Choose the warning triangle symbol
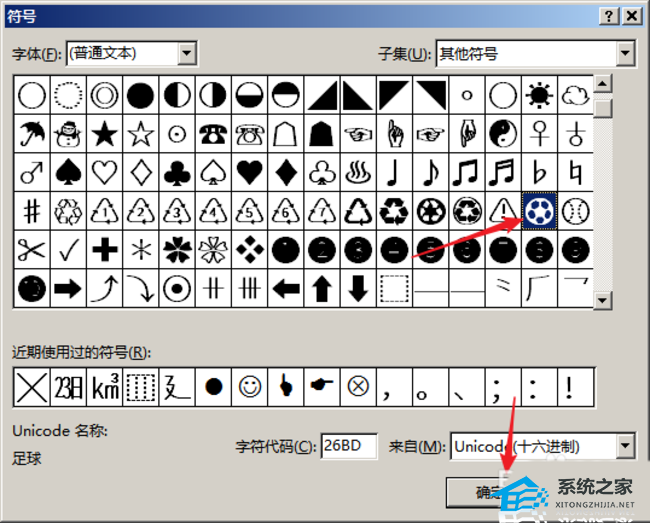 [x=503, y=211]
